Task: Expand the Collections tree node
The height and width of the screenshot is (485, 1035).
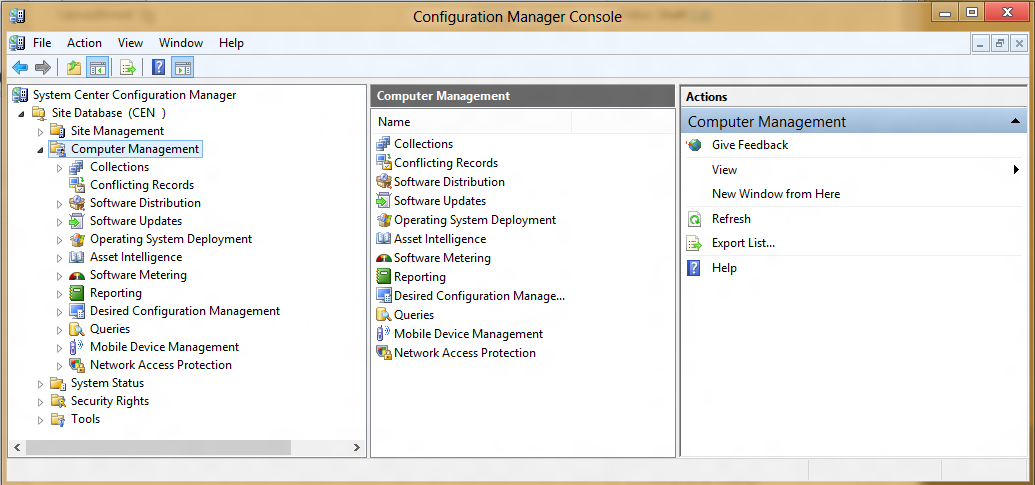Action: (x=59, y=168)
